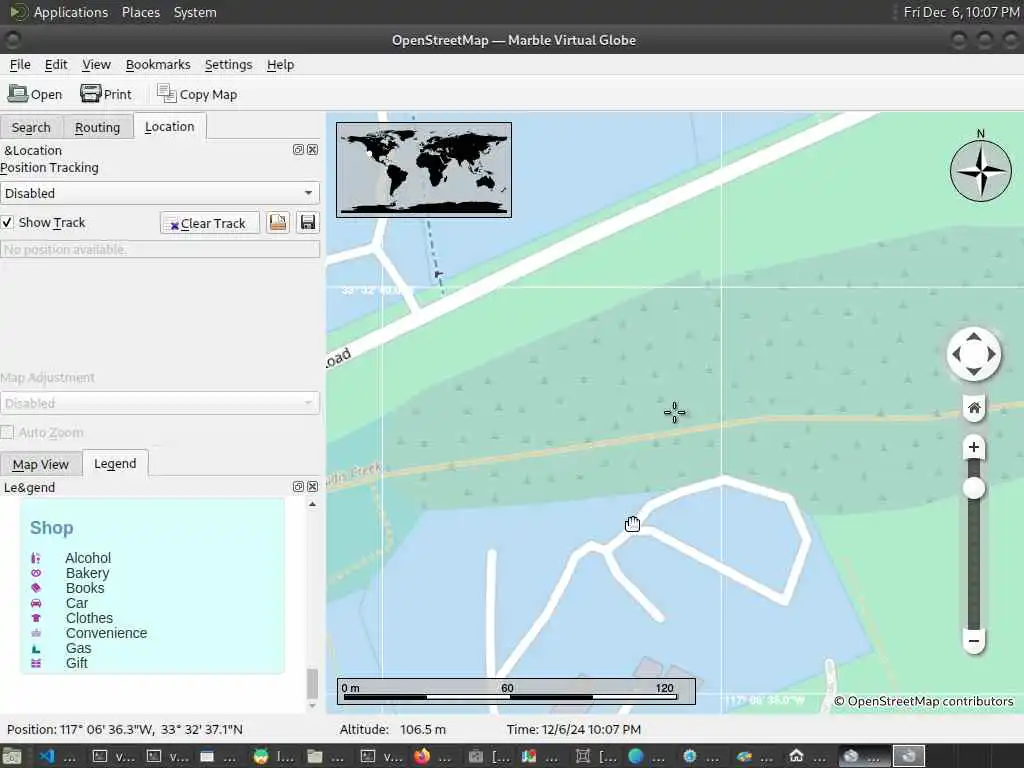
Task: Pan map up with navigation arrow
Action: click(974, 337)
